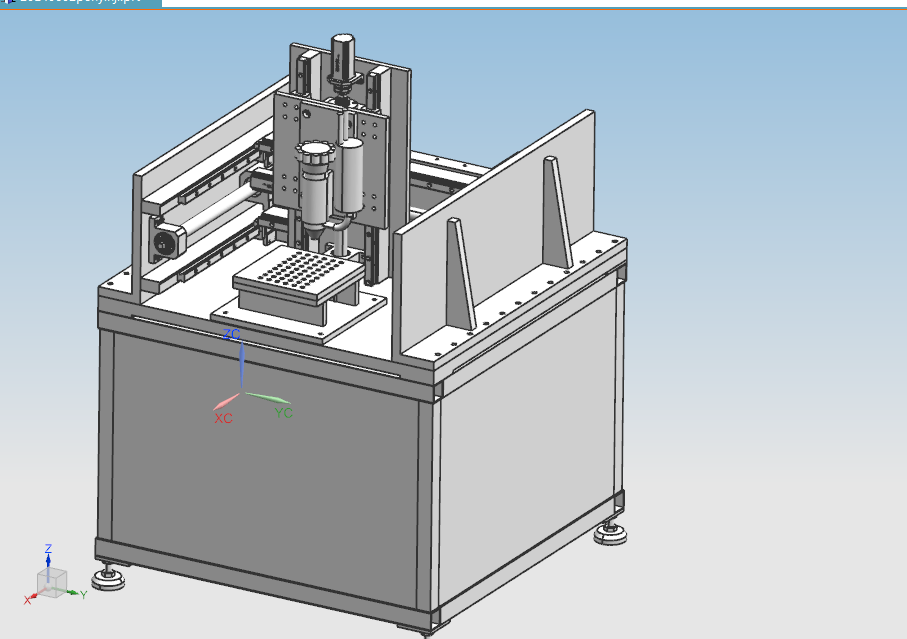Select the stepper motor on left rail
Screen dimensions: 907x639
[x=166, y=241]
